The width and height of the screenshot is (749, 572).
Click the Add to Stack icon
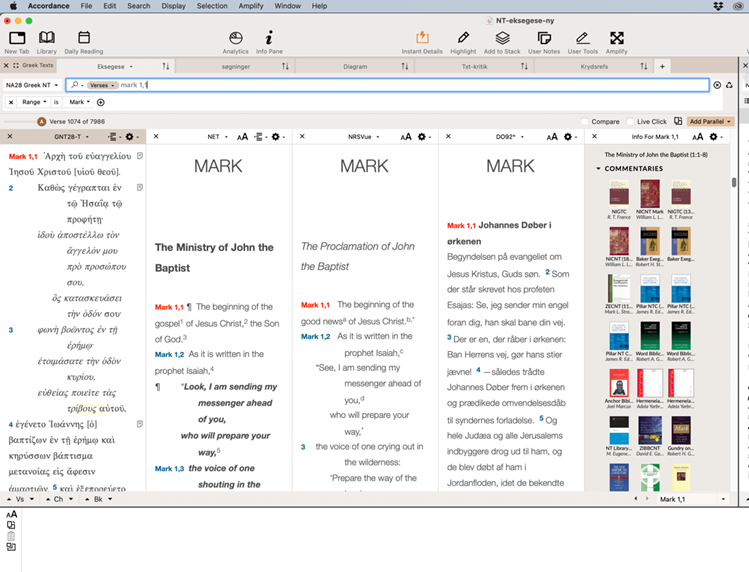coord(502,38)
